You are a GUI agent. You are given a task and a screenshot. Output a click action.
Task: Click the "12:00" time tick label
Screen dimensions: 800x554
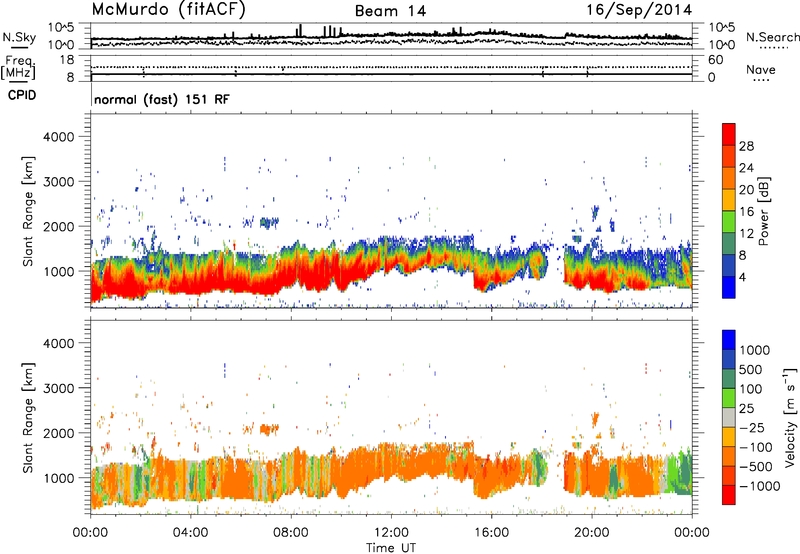coord(391,533)
